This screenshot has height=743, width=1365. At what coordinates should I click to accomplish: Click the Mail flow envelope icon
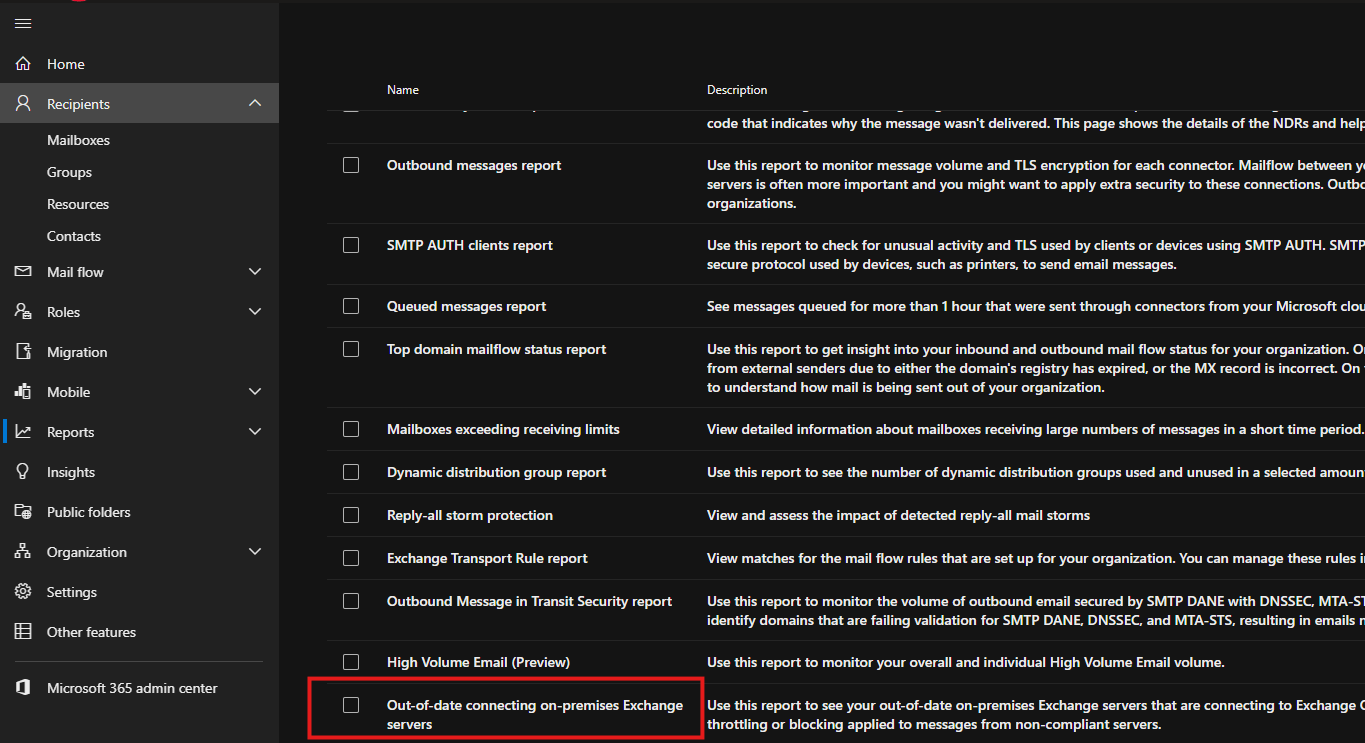[23, 272]
